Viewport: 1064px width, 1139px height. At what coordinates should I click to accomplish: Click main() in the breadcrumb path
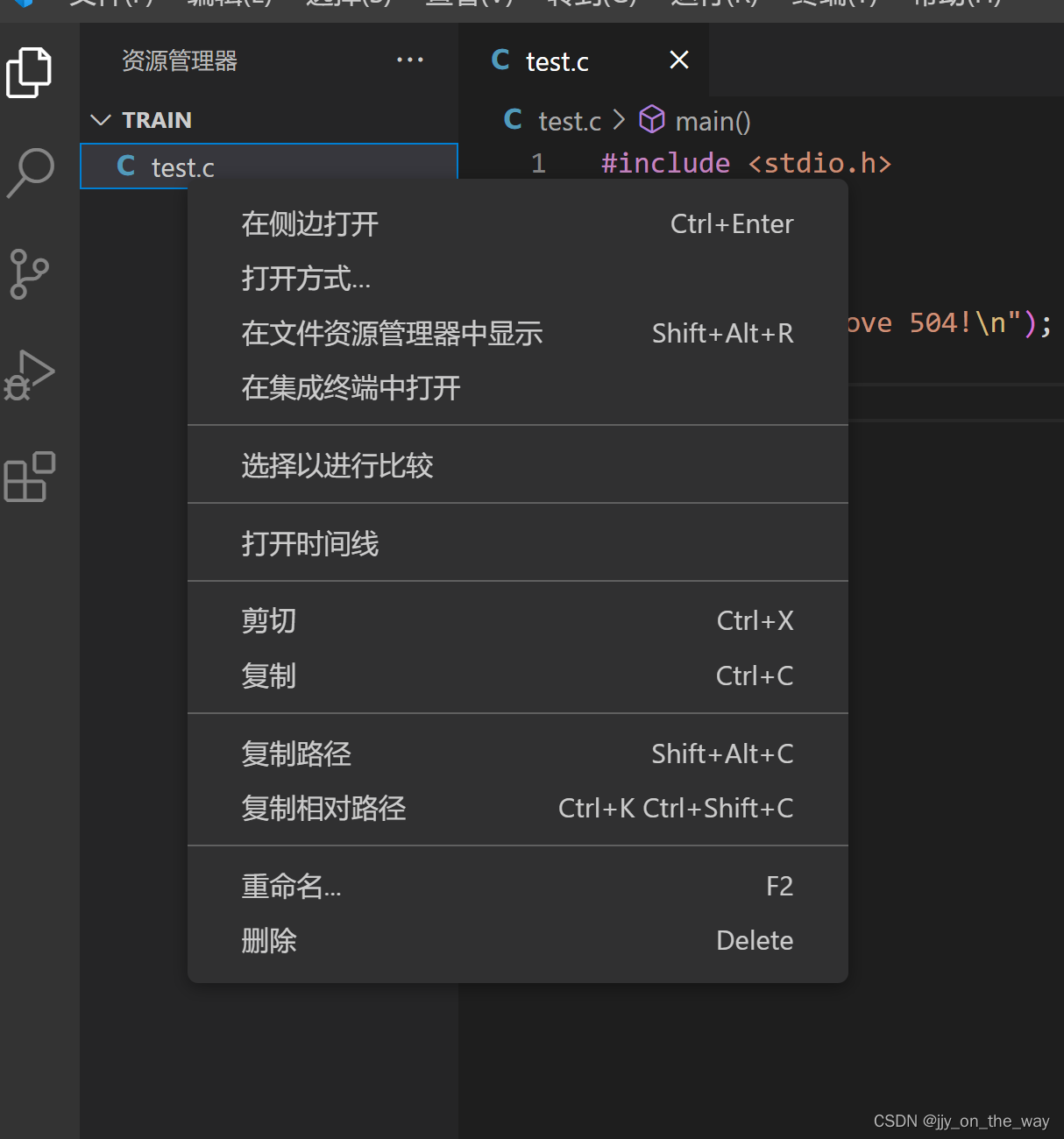(x=713, y=121)
